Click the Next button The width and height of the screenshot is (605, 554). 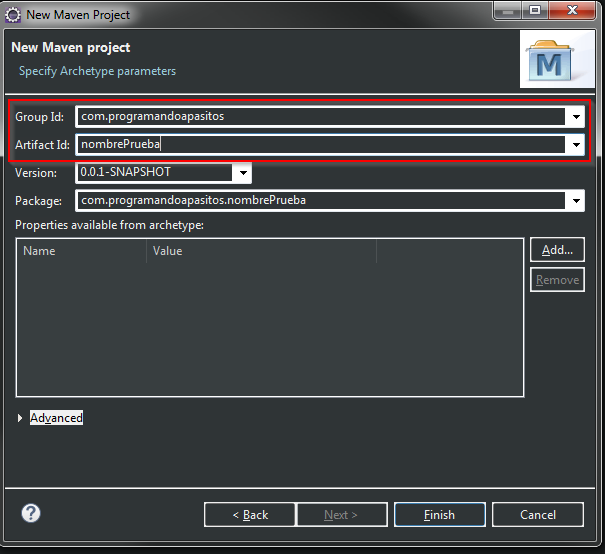pyautogui.click(x=341, y=515)
